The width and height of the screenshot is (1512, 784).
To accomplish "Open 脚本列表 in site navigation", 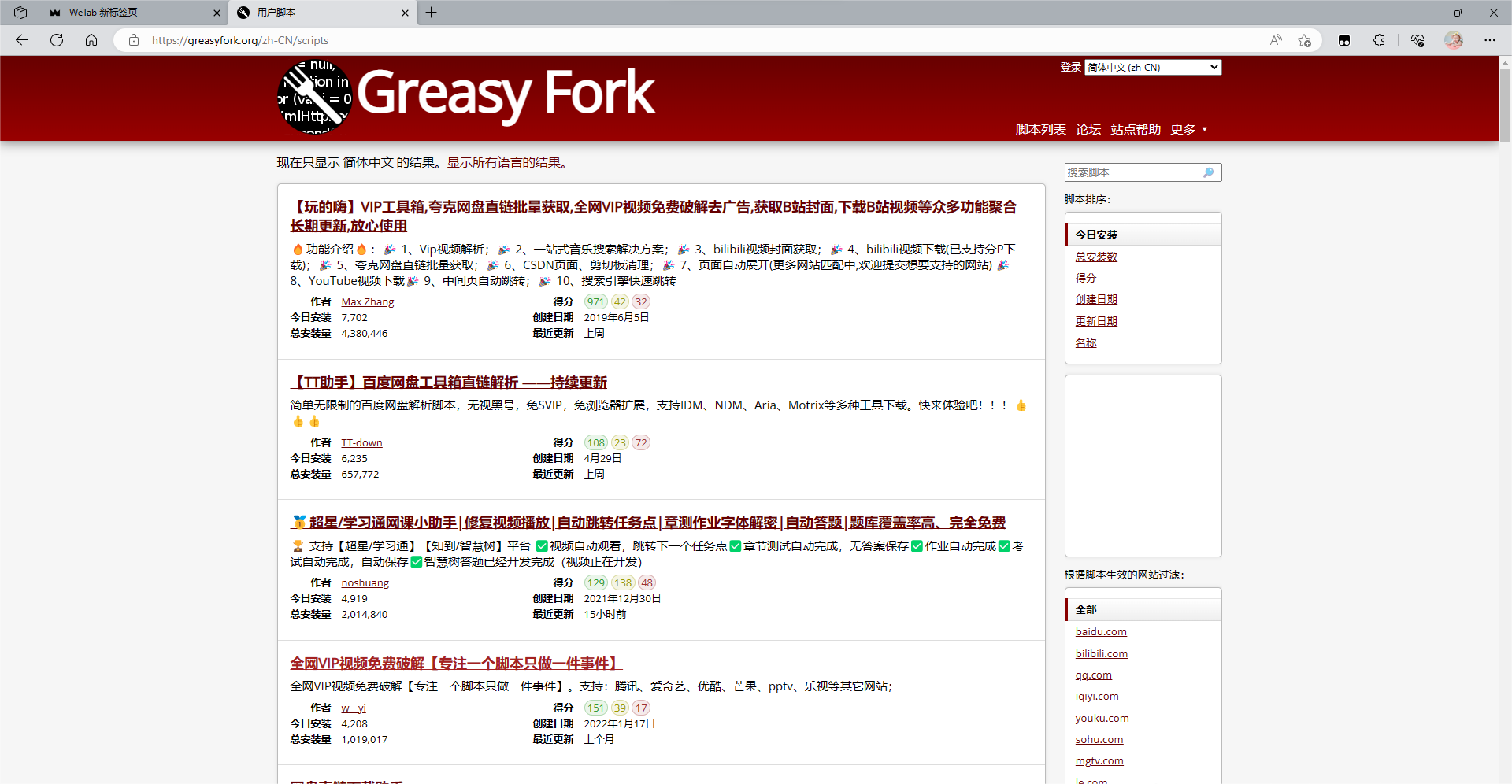I will [1040, 130].
